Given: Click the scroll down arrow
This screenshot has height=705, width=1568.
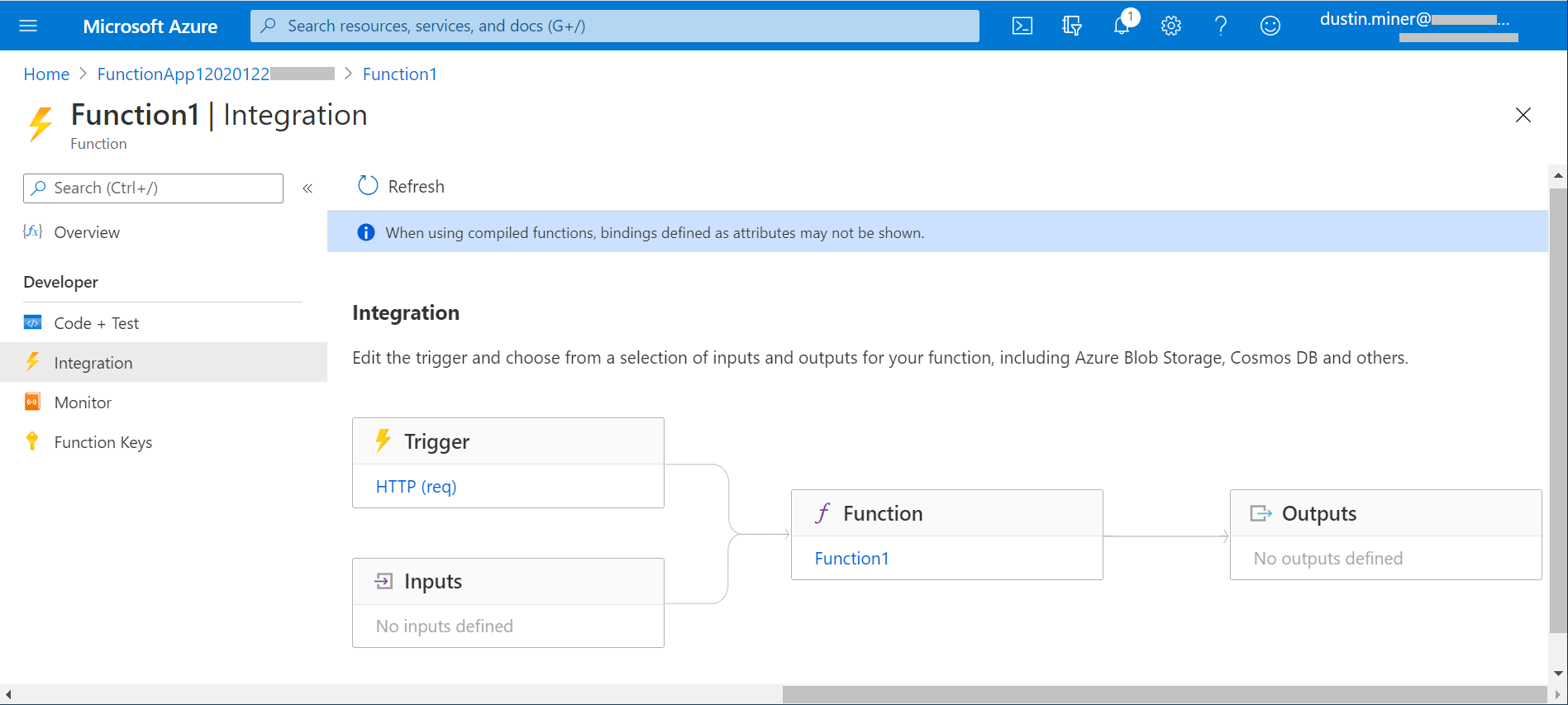Looking at the screenshot, I should tap(1558, 674).
